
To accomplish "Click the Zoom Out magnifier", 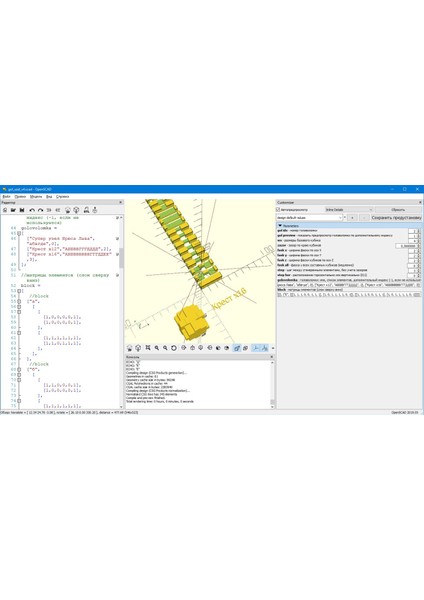I will click(165, 348).
